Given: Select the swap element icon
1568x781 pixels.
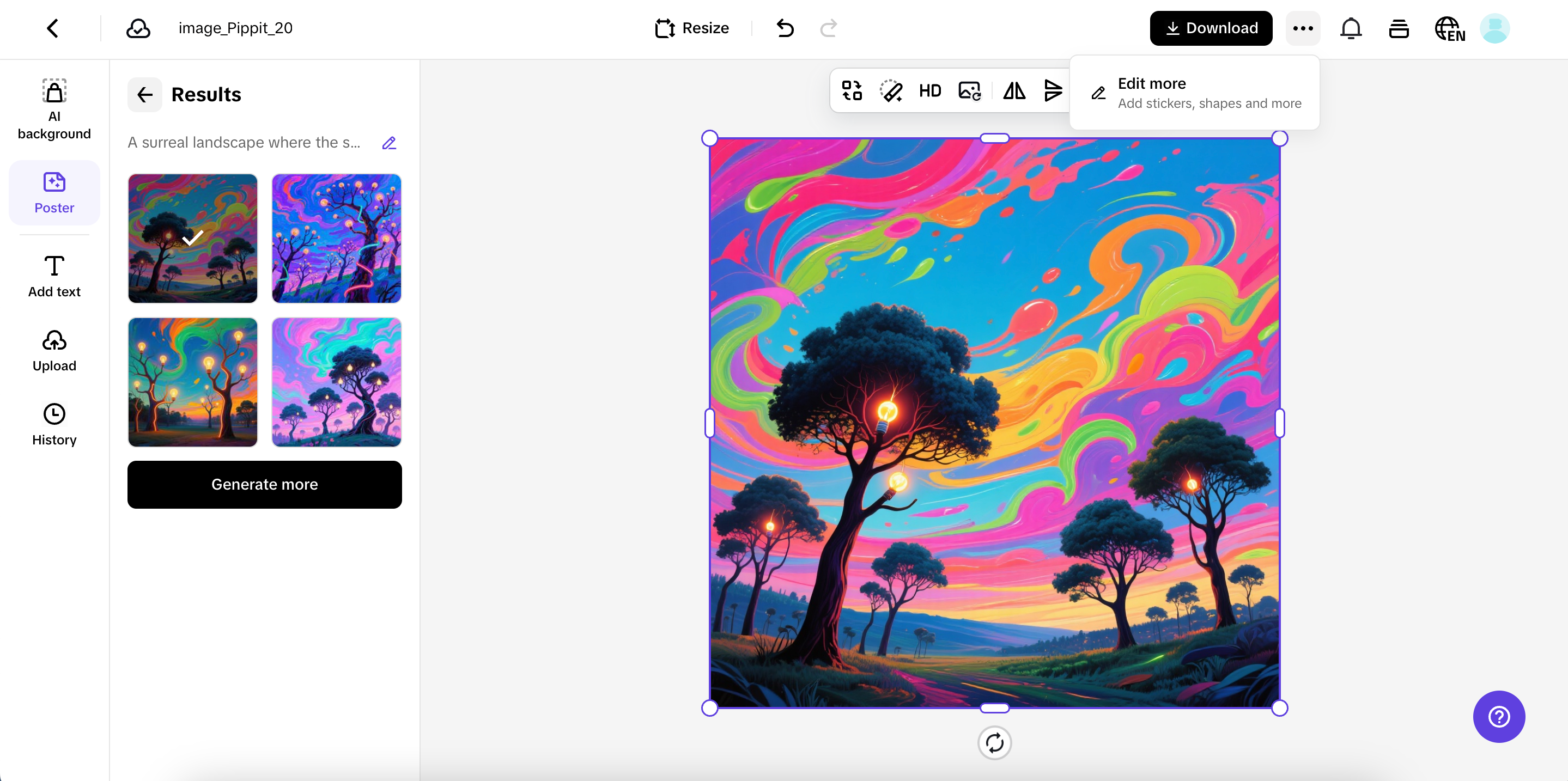Looking at the screenshot, I should click(851, 90).
